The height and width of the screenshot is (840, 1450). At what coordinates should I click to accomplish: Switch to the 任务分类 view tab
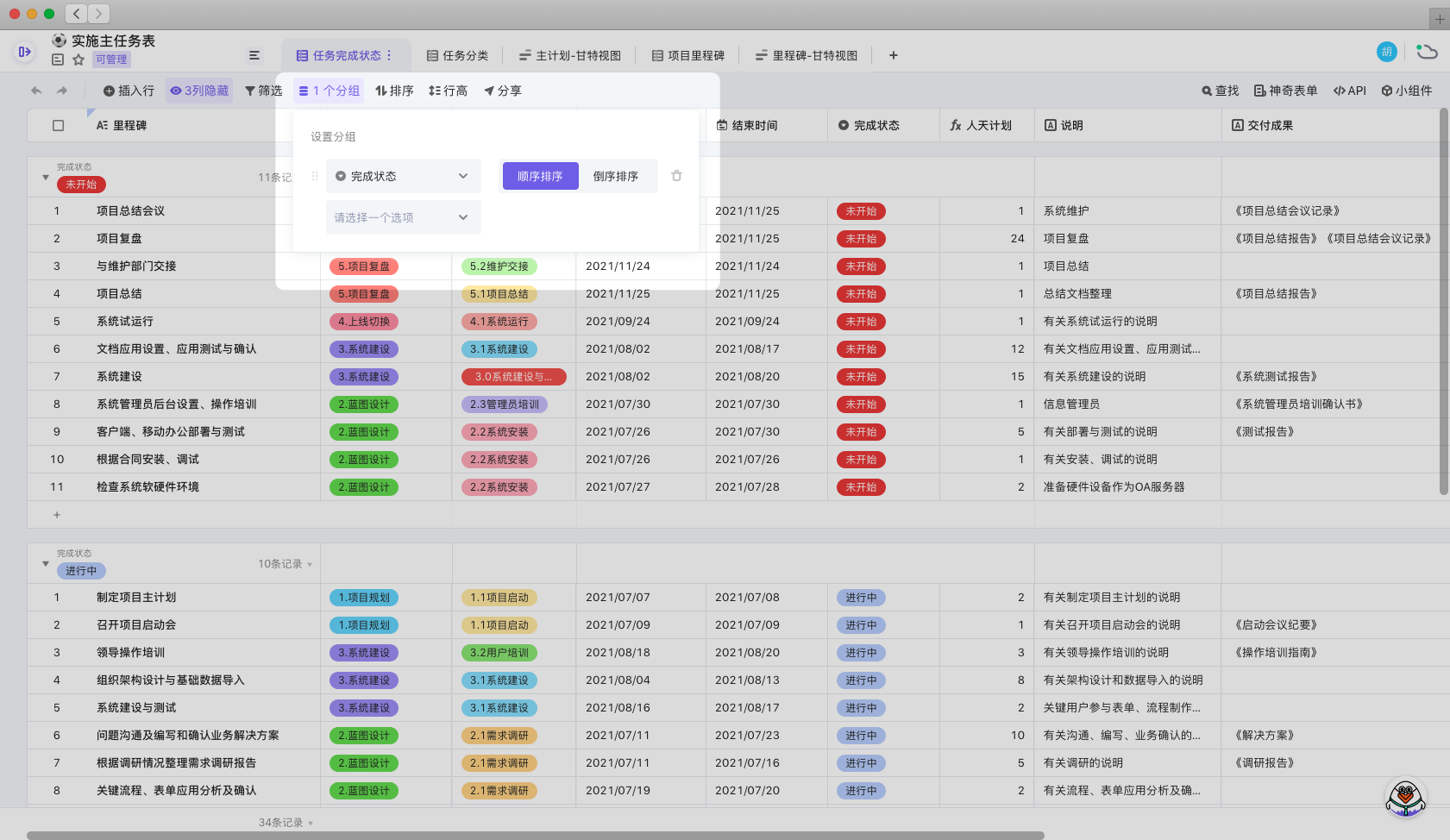457,55
